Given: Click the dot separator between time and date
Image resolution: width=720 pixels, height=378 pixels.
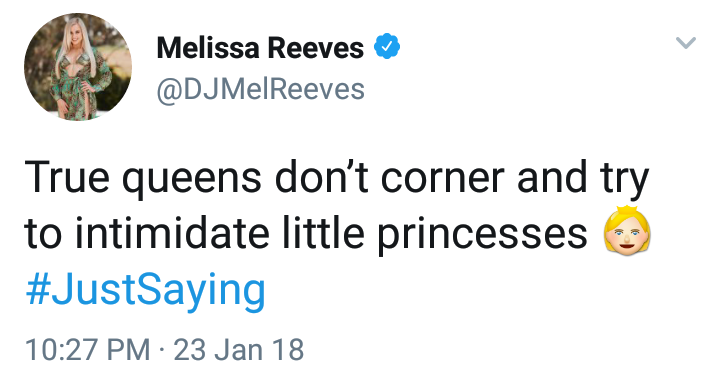Looking at the screenshot, I should click(x=162, y=351).
